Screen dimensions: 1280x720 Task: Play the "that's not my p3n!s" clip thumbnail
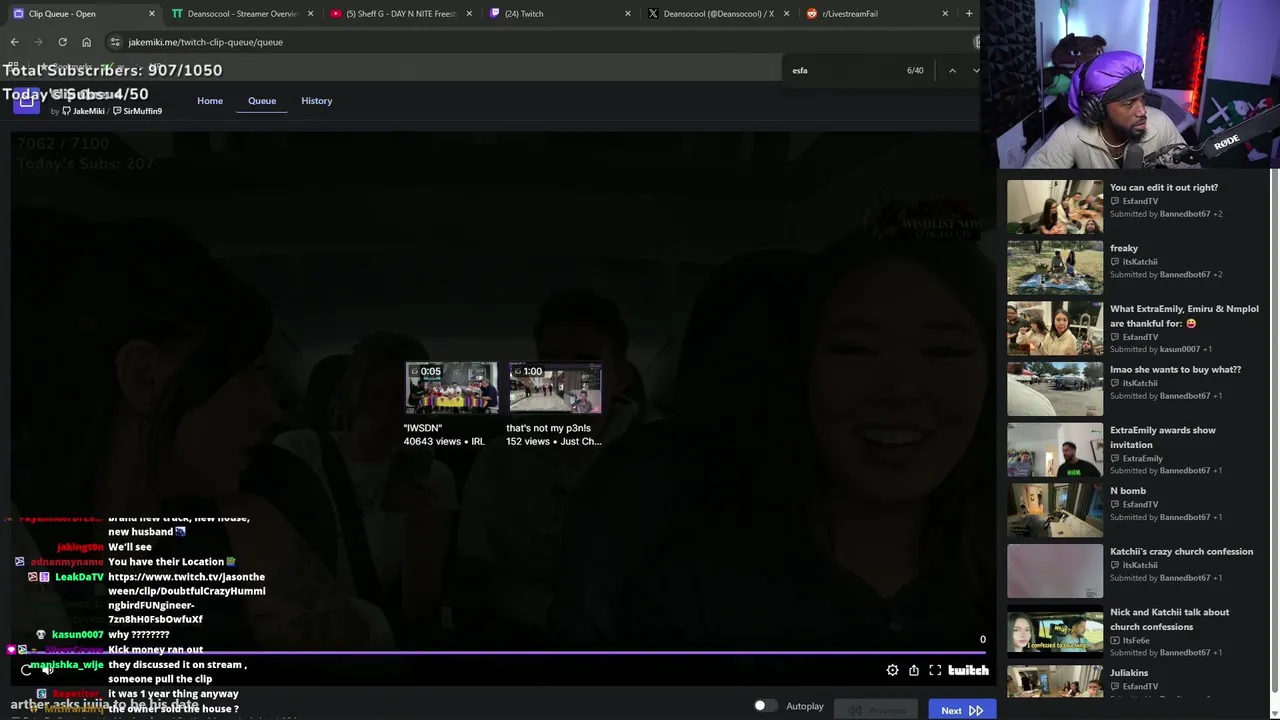(555, 388)
